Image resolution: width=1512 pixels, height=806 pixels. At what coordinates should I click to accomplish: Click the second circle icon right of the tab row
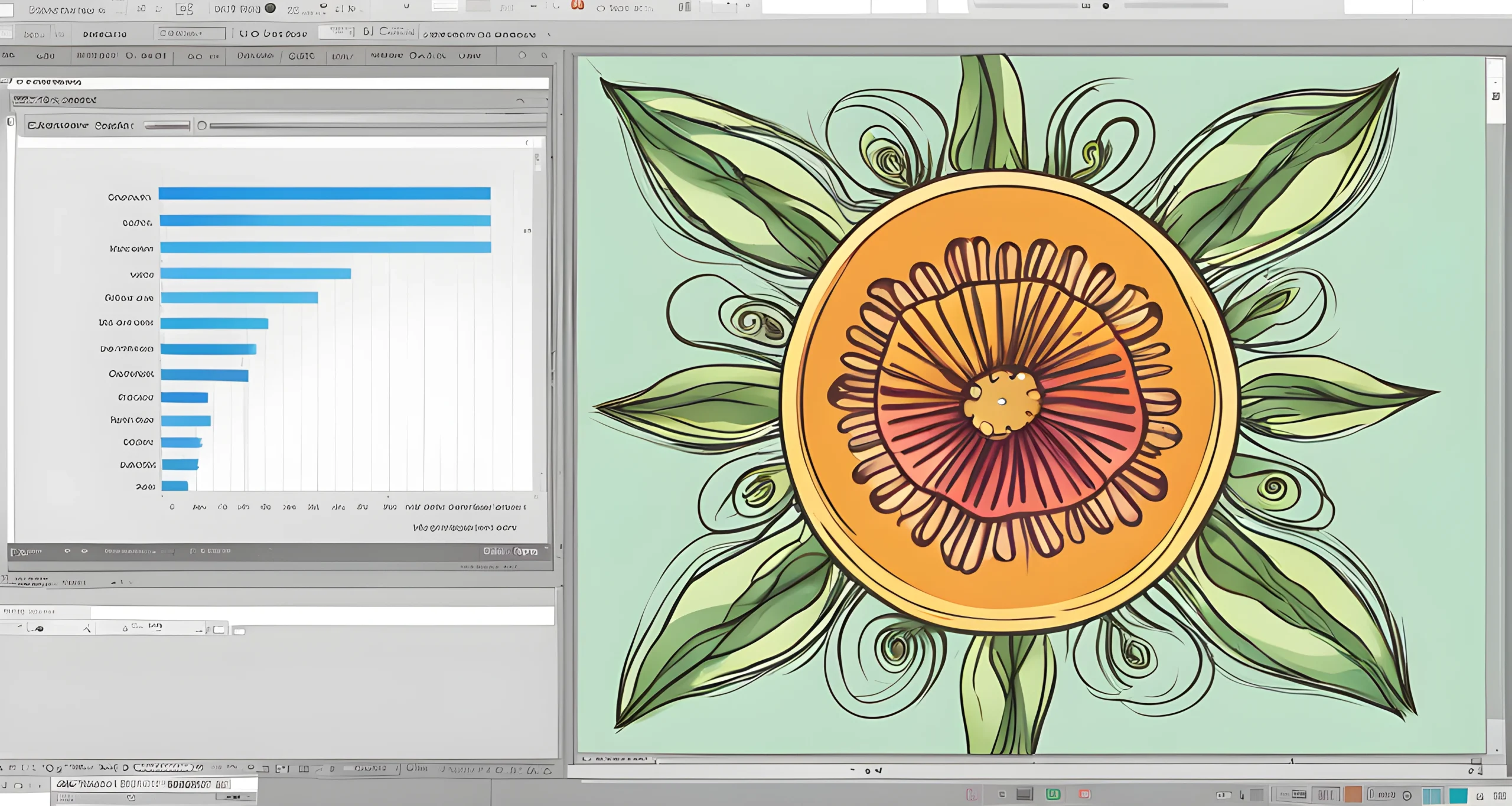(544, 56)
